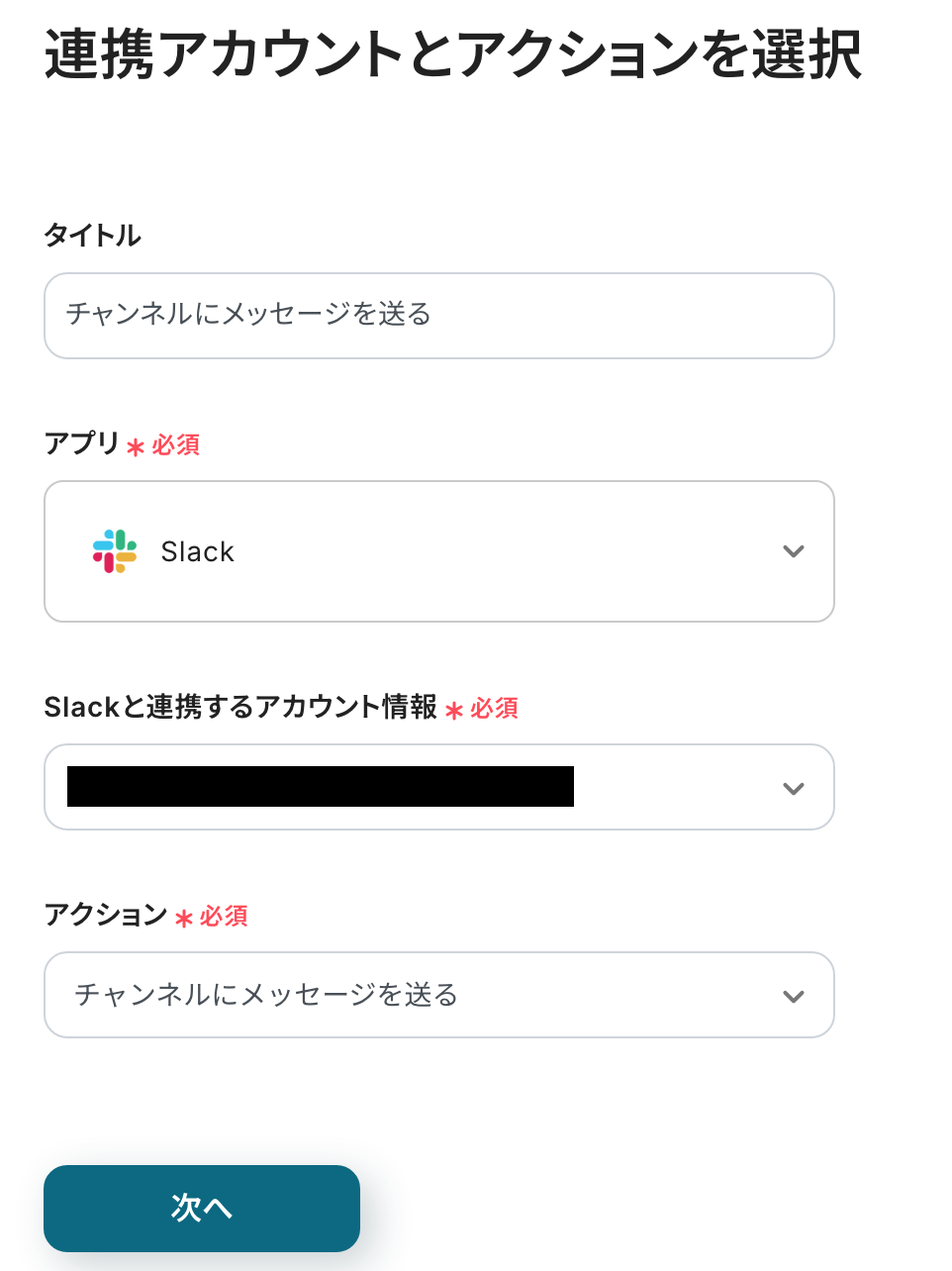The width and height of the screenshot is (952, 1271).
Task: Click the red asterisk beside アプリ
Action: (x=136, y=447)
